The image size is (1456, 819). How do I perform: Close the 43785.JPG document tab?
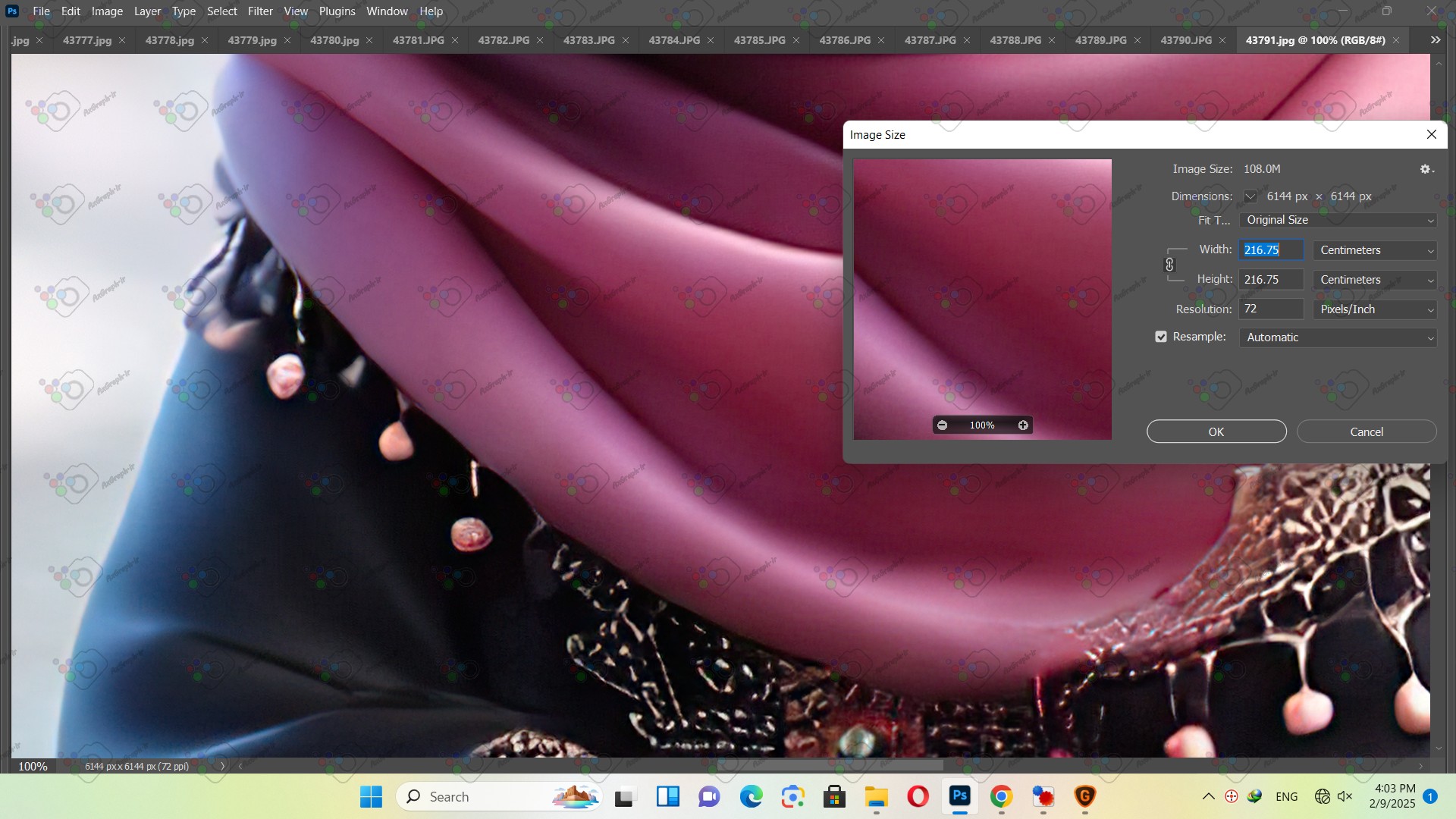click(x=796, y=40)
